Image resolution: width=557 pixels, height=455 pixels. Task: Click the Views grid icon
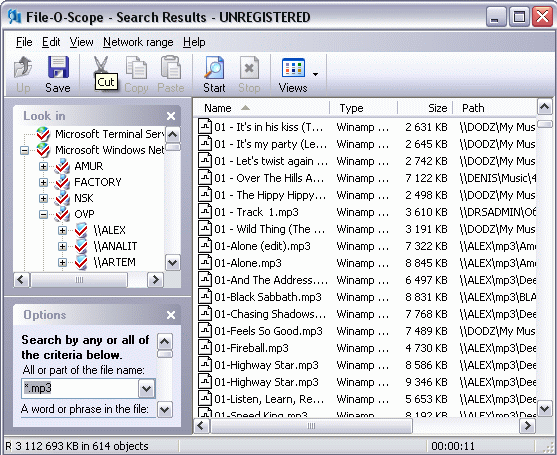click(x=293, y=67)
